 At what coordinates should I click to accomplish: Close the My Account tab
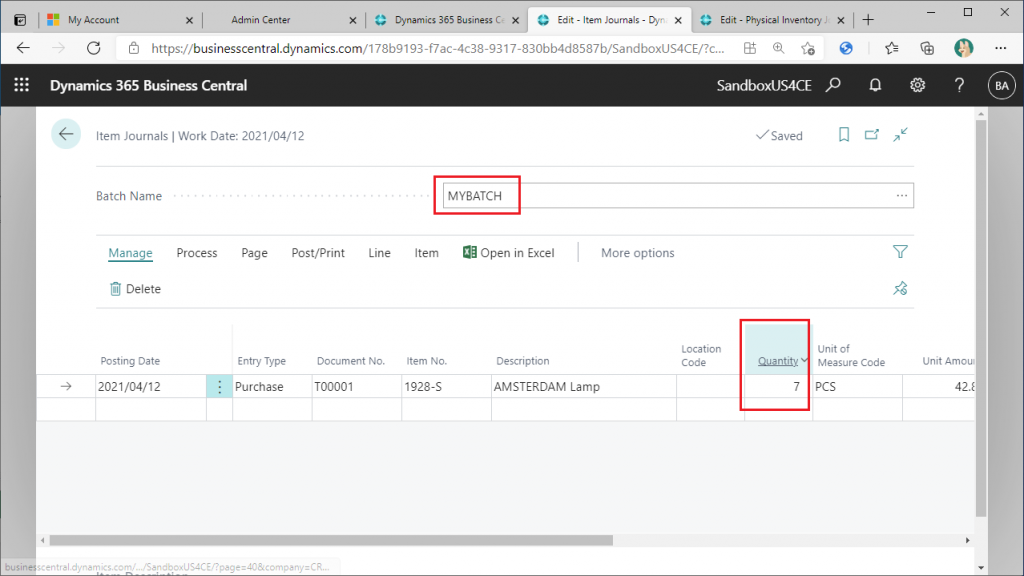pos(189,20)
